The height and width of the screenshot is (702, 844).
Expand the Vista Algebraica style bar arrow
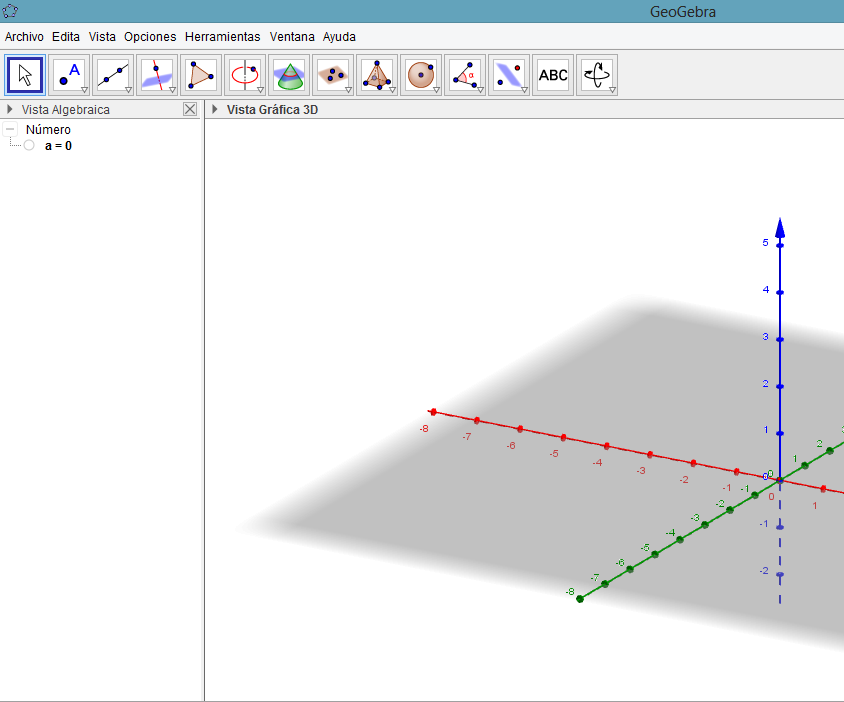click(x=10, y=110)
